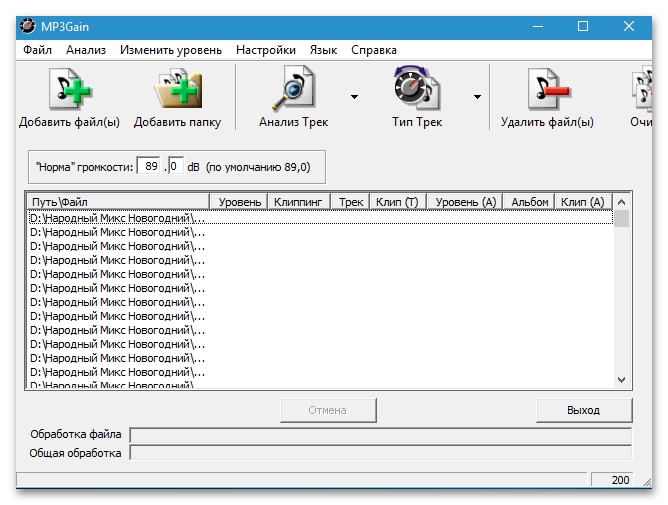Click the decimal volume field showing 0

[x=176, y=166]
